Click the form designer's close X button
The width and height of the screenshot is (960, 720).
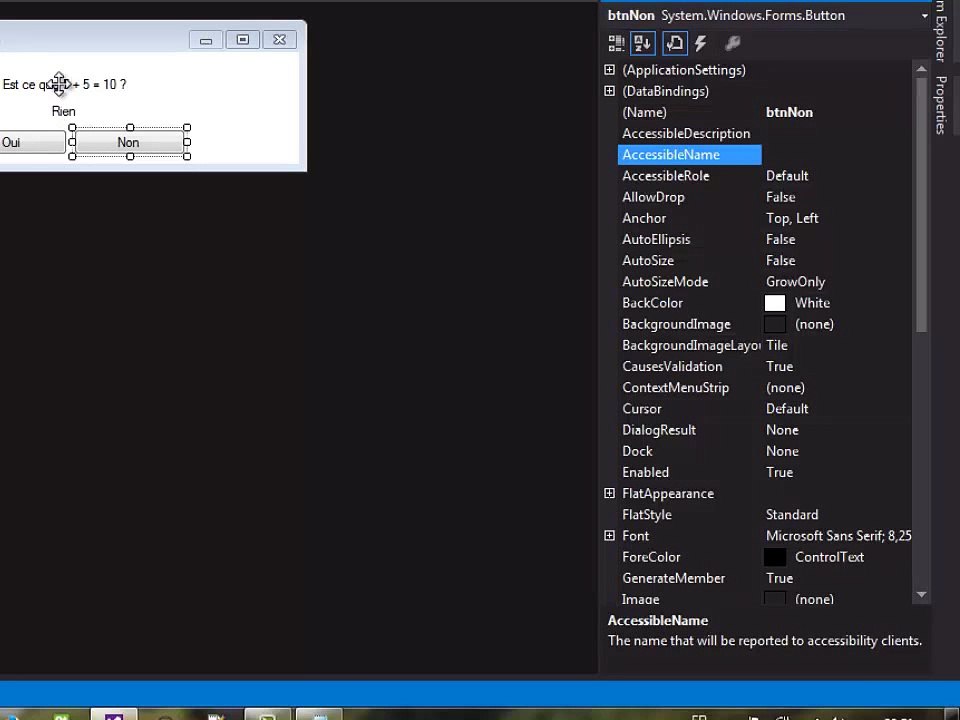[280, 40]
